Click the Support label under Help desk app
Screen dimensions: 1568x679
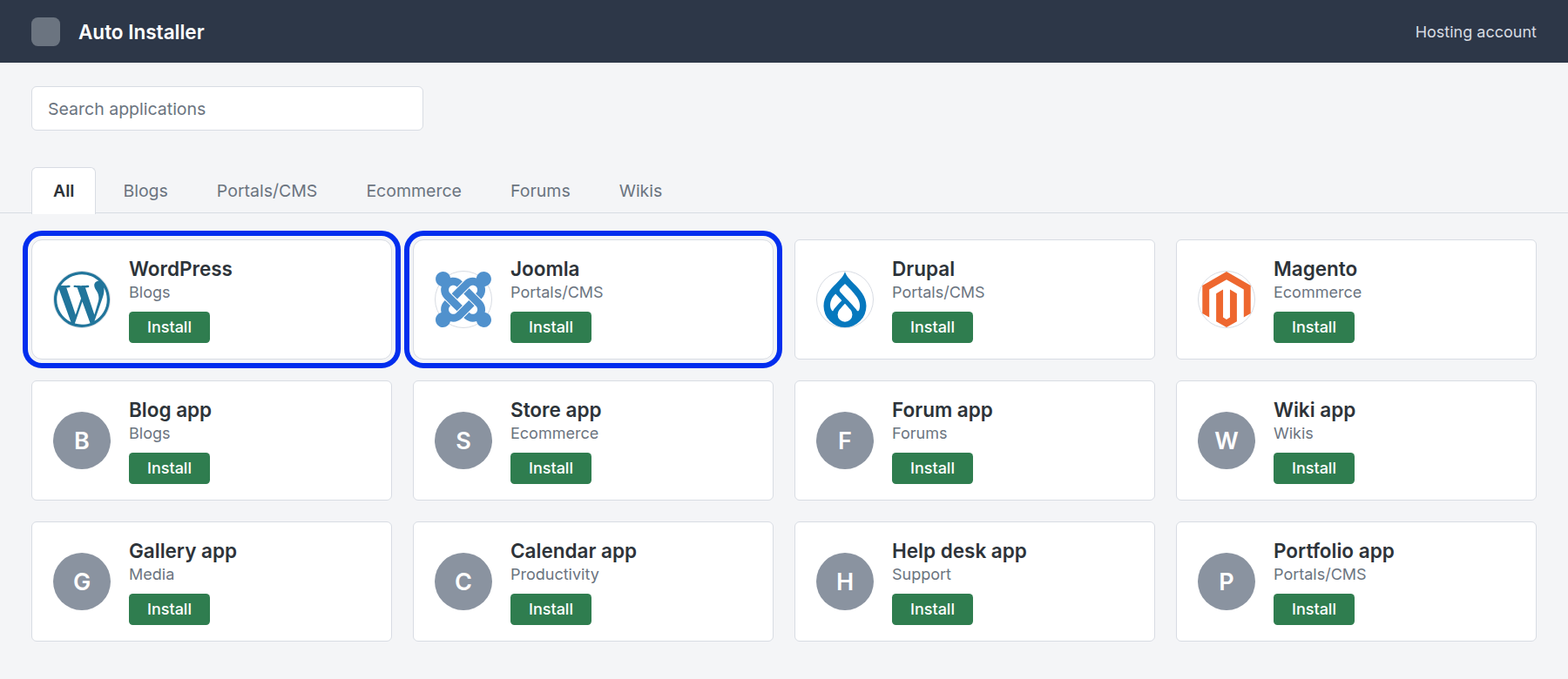(x=922, y=575)
